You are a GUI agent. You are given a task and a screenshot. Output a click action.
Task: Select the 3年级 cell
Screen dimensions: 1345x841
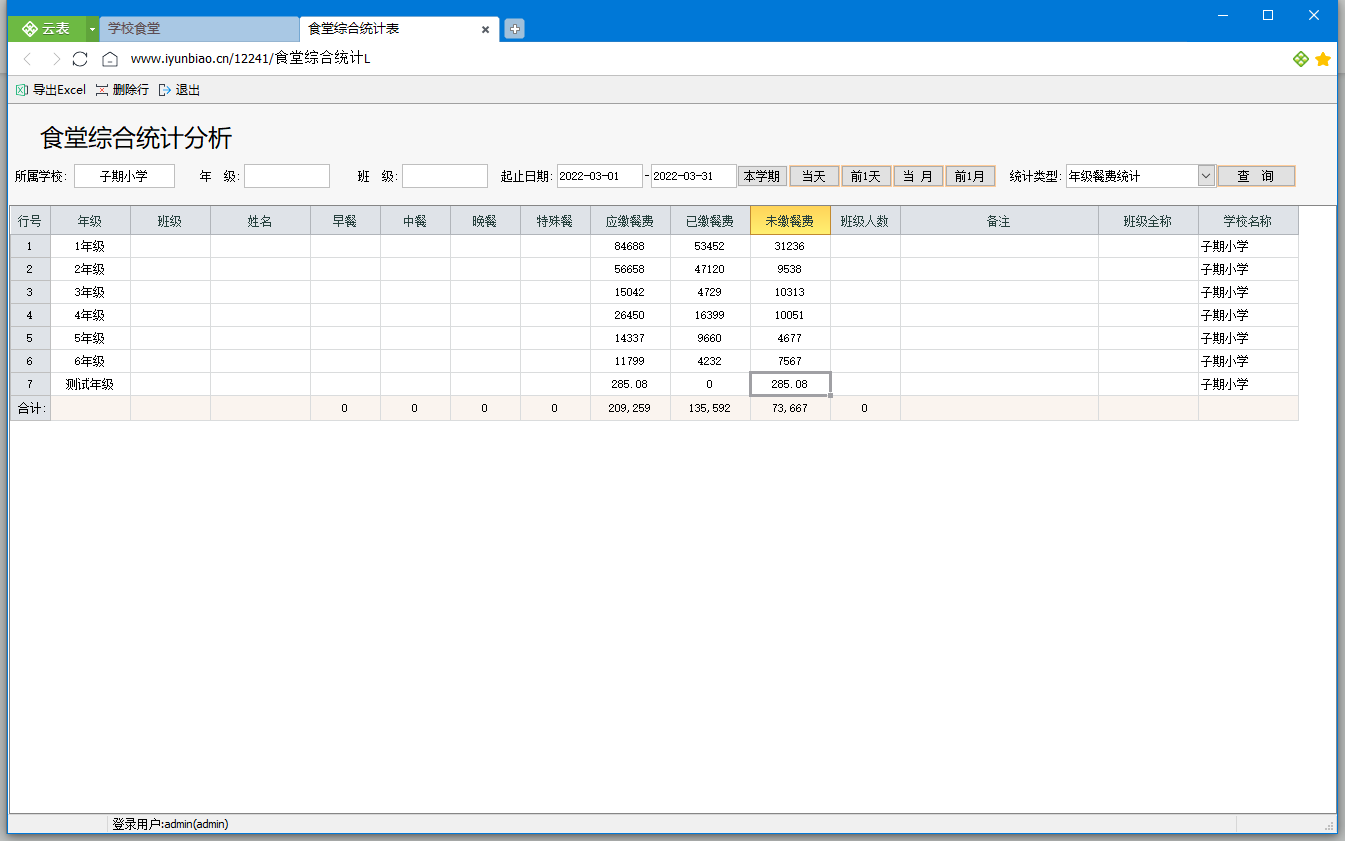pyautogui.click(x=90, y=292)
